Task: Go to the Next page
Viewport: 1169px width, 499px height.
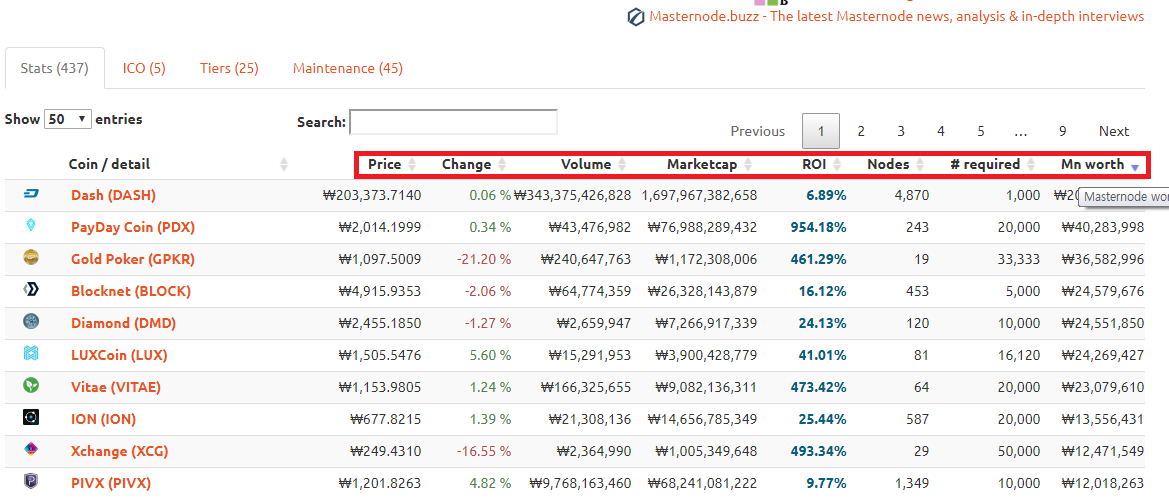Action: [x=1113, y=131]
